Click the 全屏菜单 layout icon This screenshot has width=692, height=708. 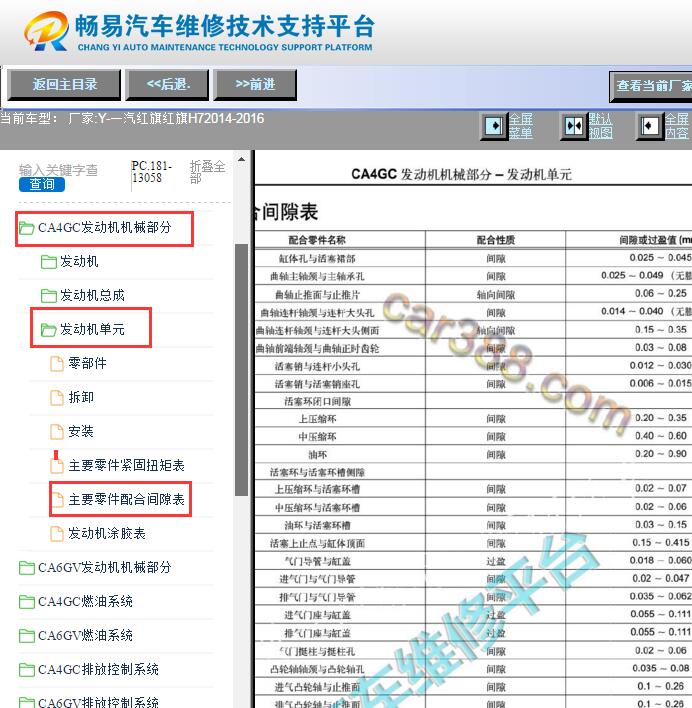(494, 126)
